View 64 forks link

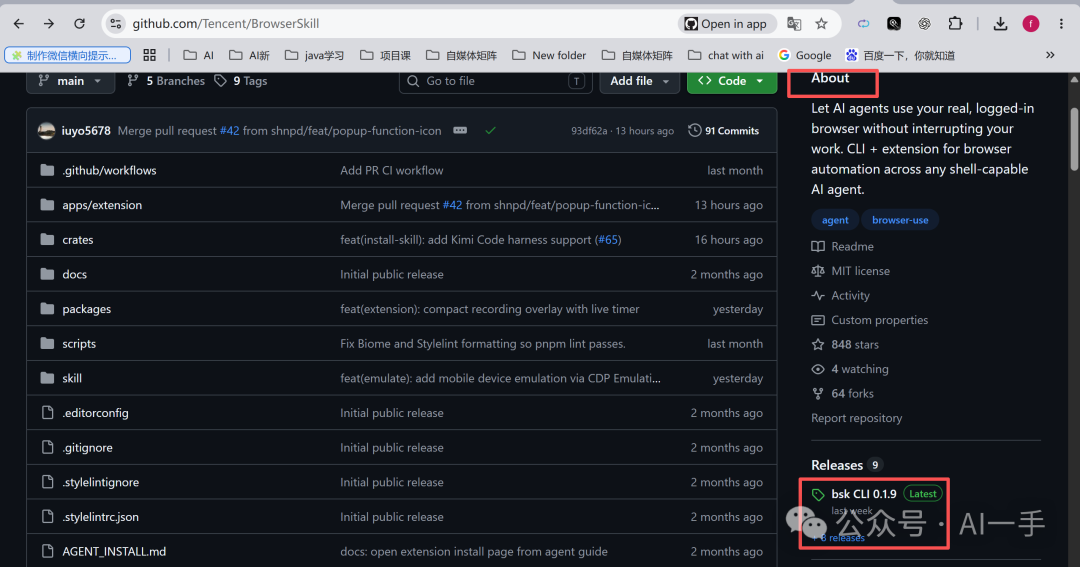click(x=842, y=393)
